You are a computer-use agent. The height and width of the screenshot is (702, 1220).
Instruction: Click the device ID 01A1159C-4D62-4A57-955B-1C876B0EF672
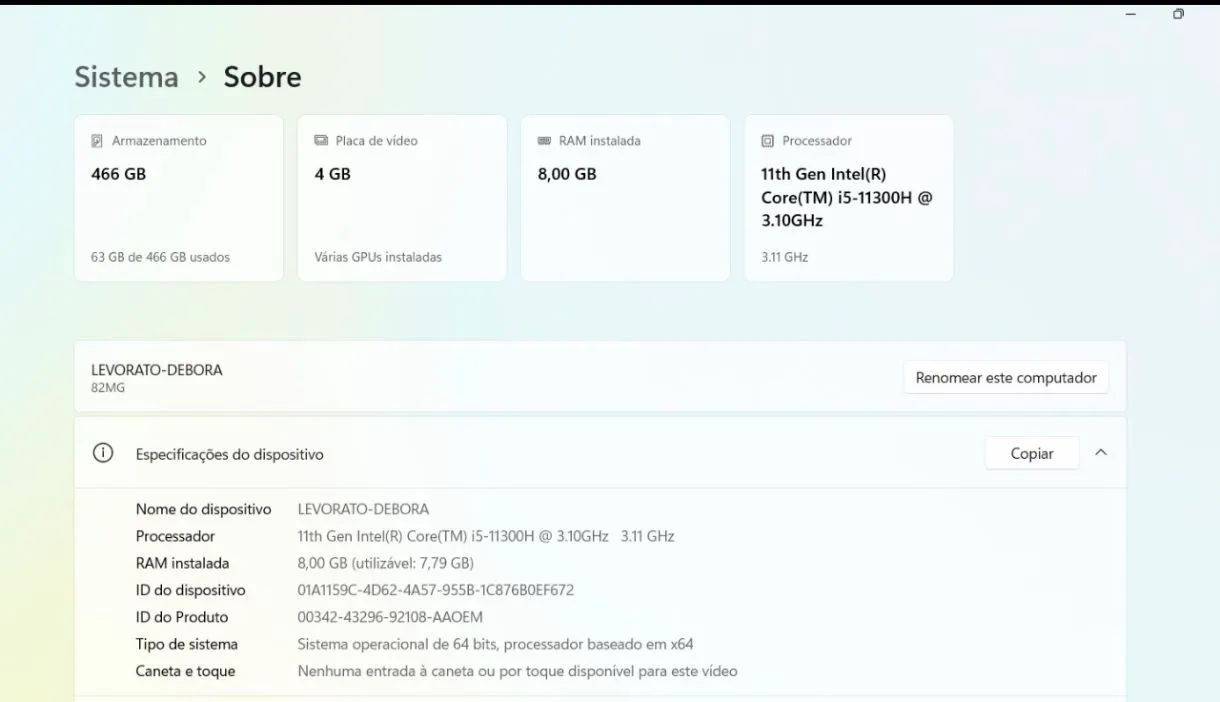(436, 590)
